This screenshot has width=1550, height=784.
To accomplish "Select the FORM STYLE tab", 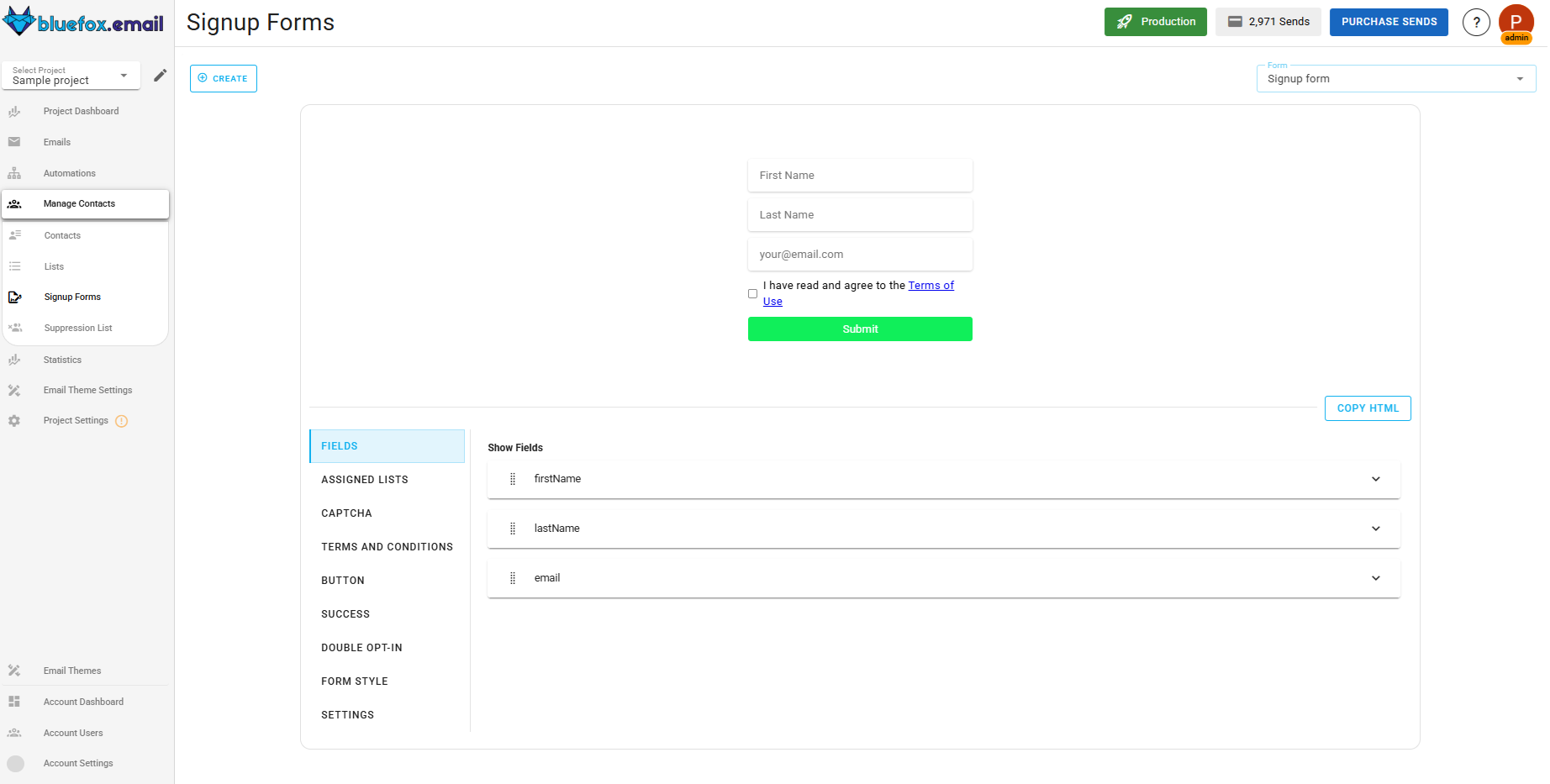I will [355, 681].
